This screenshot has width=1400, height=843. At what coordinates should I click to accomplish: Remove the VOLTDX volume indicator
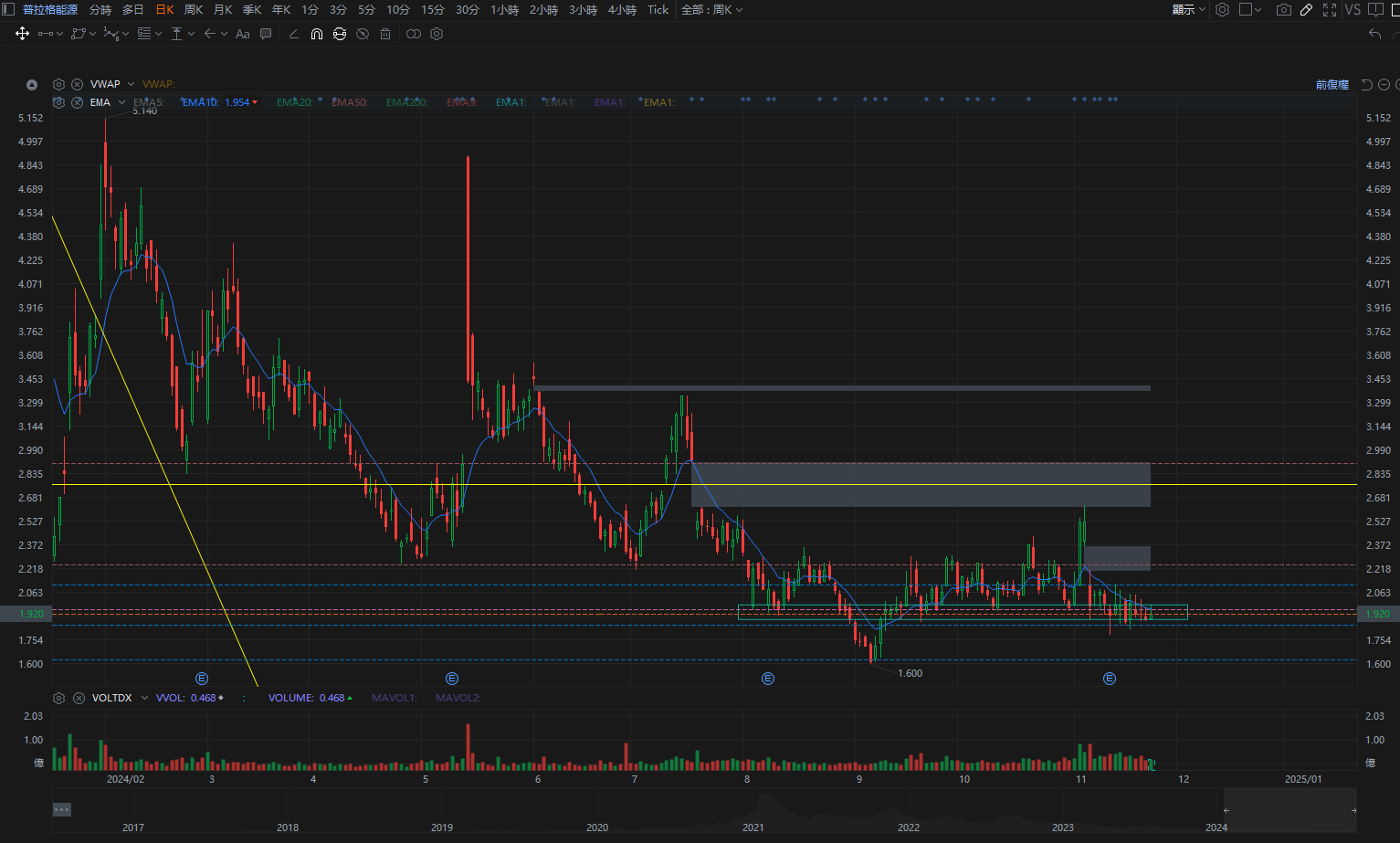click(x=79, y=698)
